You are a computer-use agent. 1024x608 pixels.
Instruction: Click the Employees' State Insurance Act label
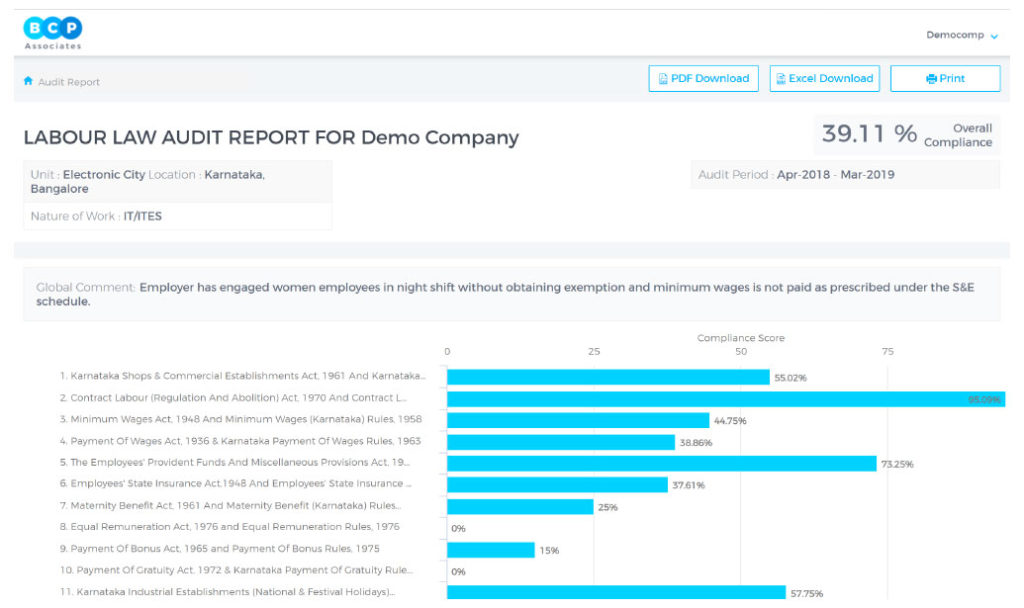(x=235, y=483)
